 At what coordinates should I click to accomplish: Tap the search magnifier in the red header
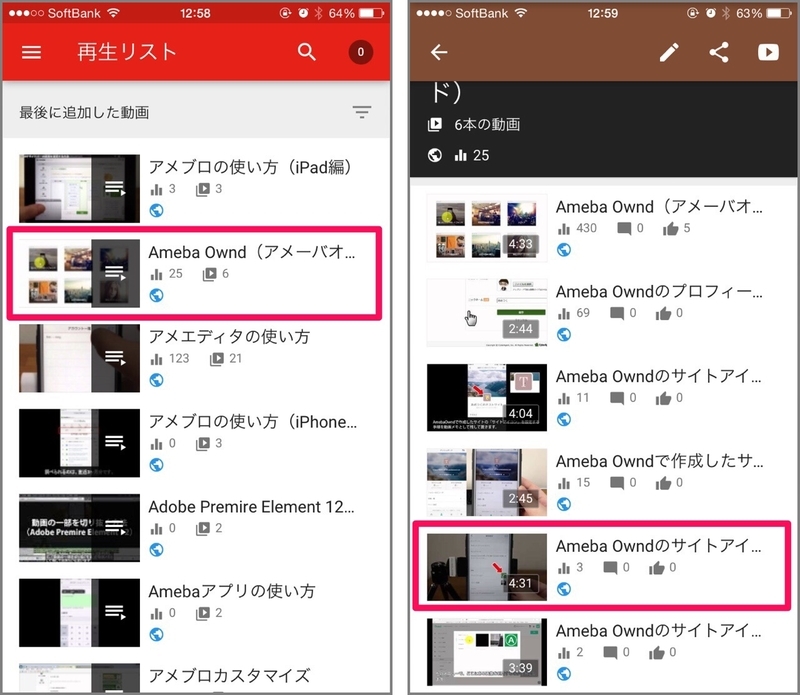tap(307, 52)
